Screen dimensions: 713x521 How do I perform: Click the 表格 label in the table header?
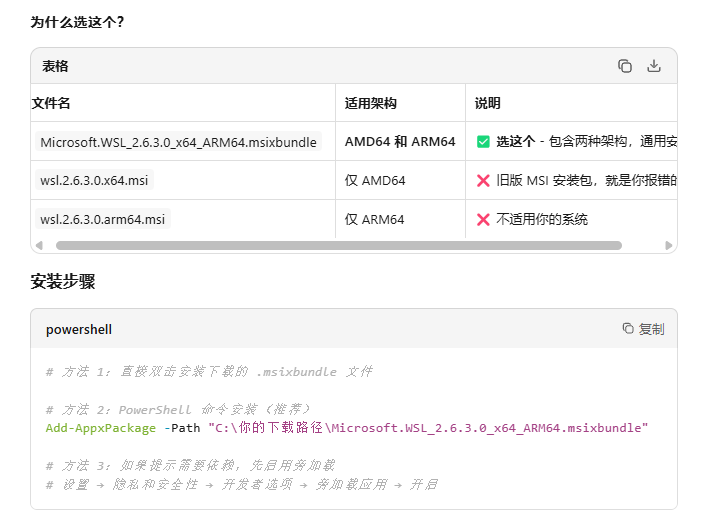click(55, 66)
